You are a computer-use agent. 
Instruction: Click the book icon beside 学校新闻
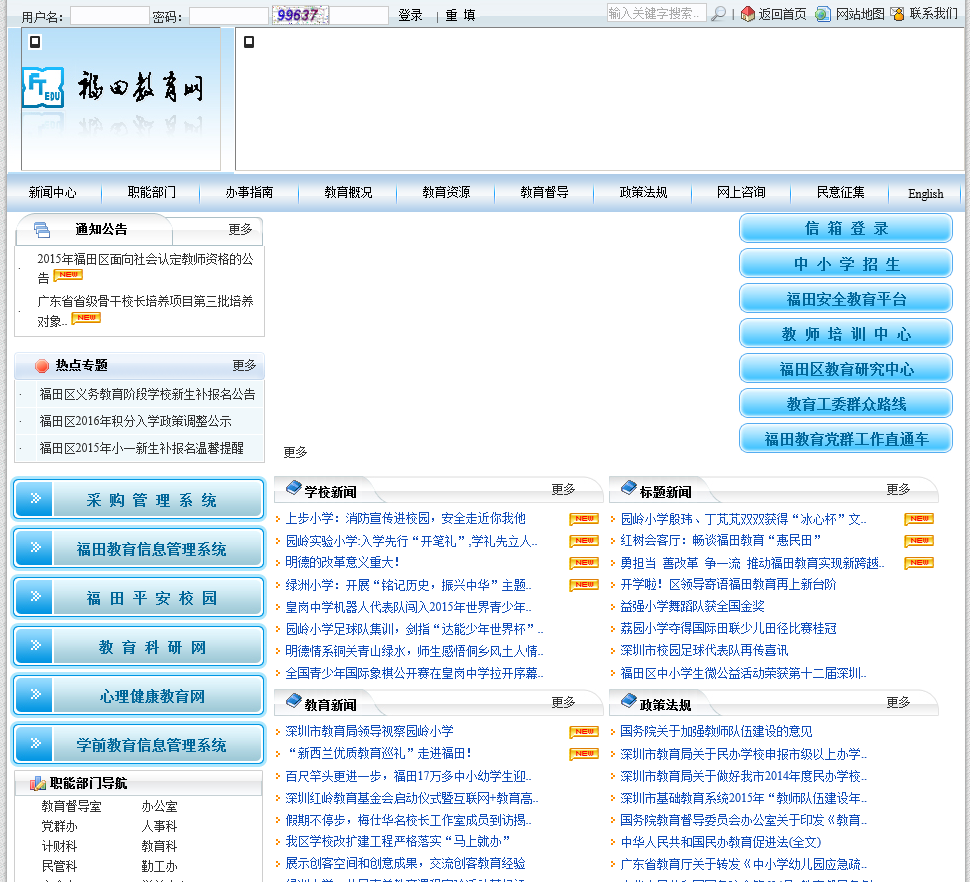[293, 489]
